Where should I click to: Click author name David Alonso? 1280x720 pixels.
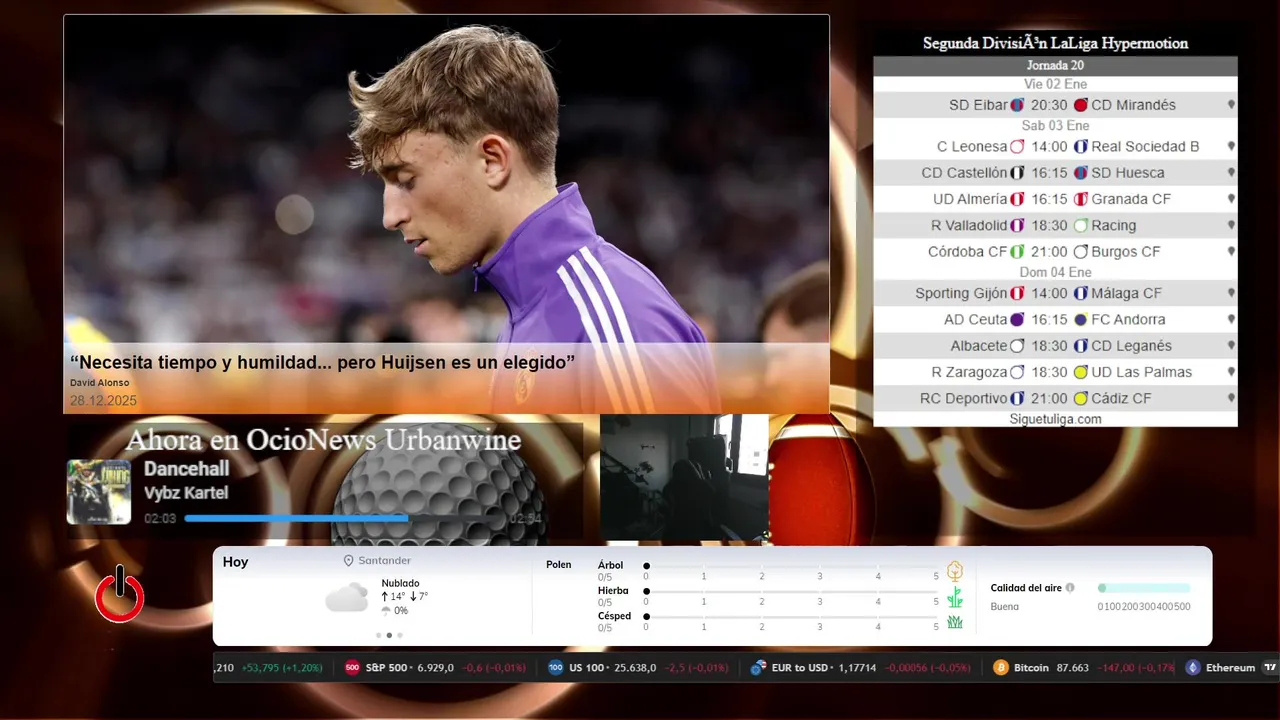(99, 383)
